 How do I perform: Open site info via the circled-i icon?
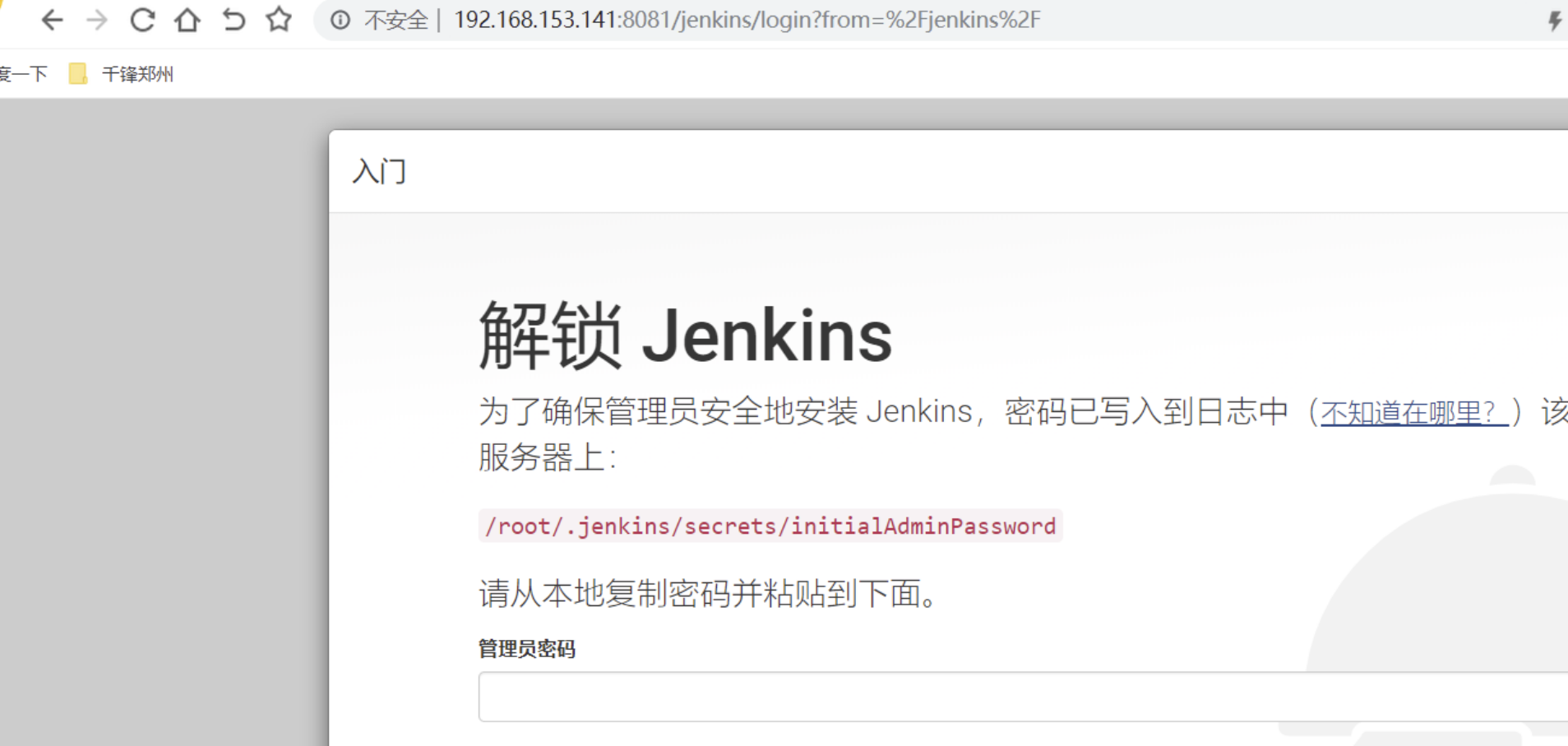340,20
